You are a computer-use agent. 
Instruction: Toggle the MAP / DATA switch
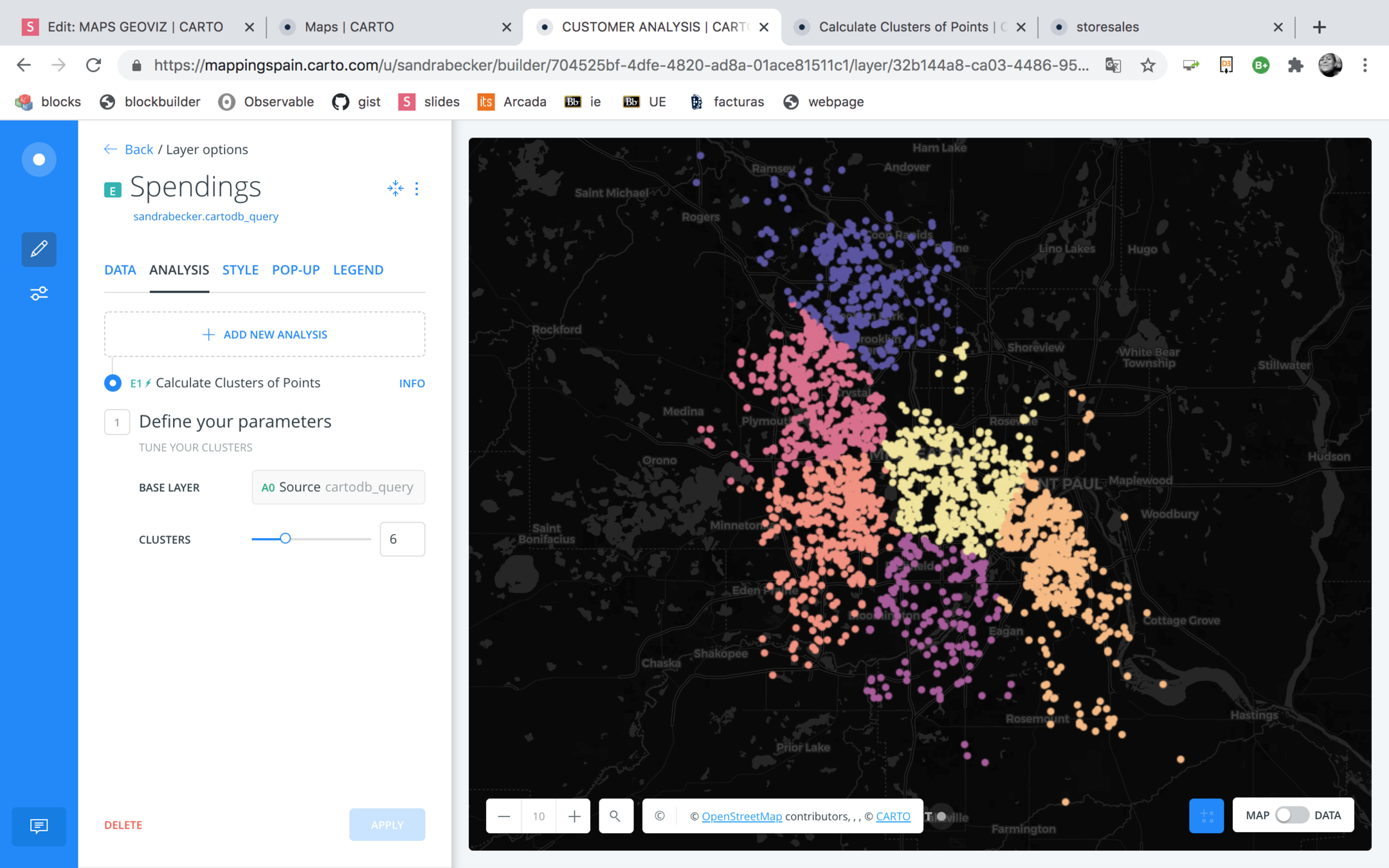click(1291, 815)
